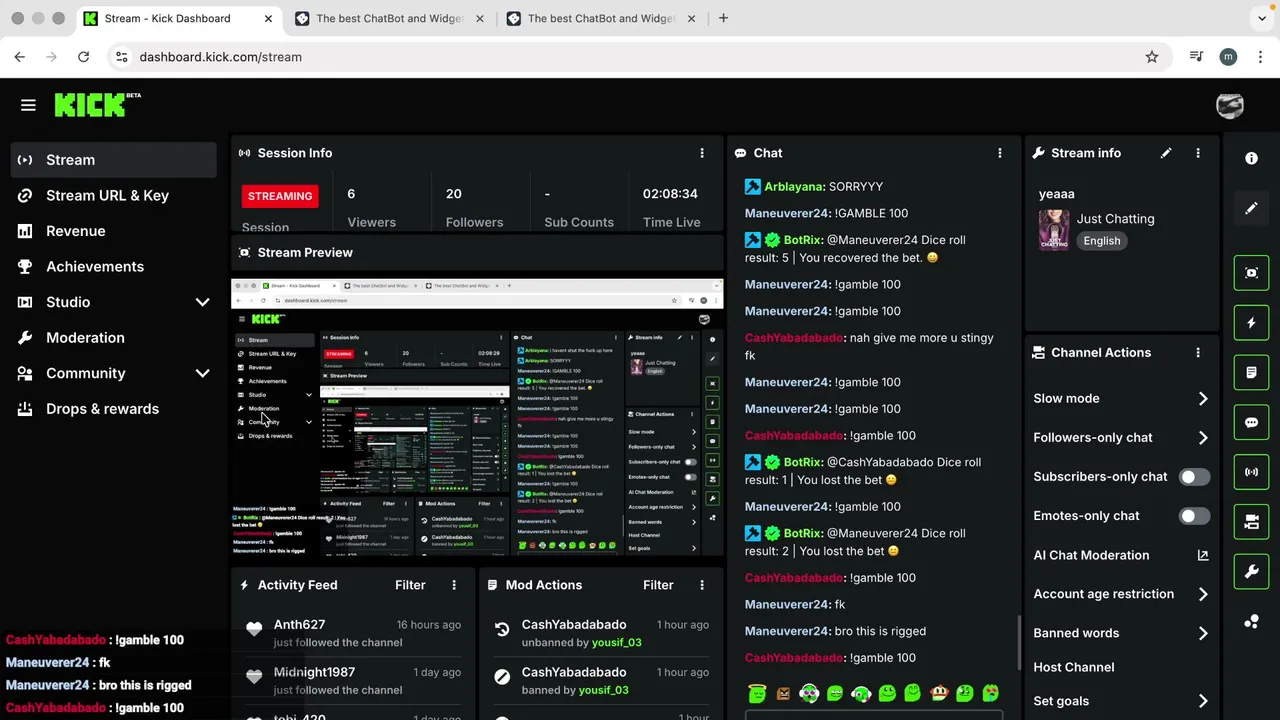Toggle the wrench stream info widget icon
Viewport: 1280px width, 720px height.
pyautogui.click(x=1251, y=572)
